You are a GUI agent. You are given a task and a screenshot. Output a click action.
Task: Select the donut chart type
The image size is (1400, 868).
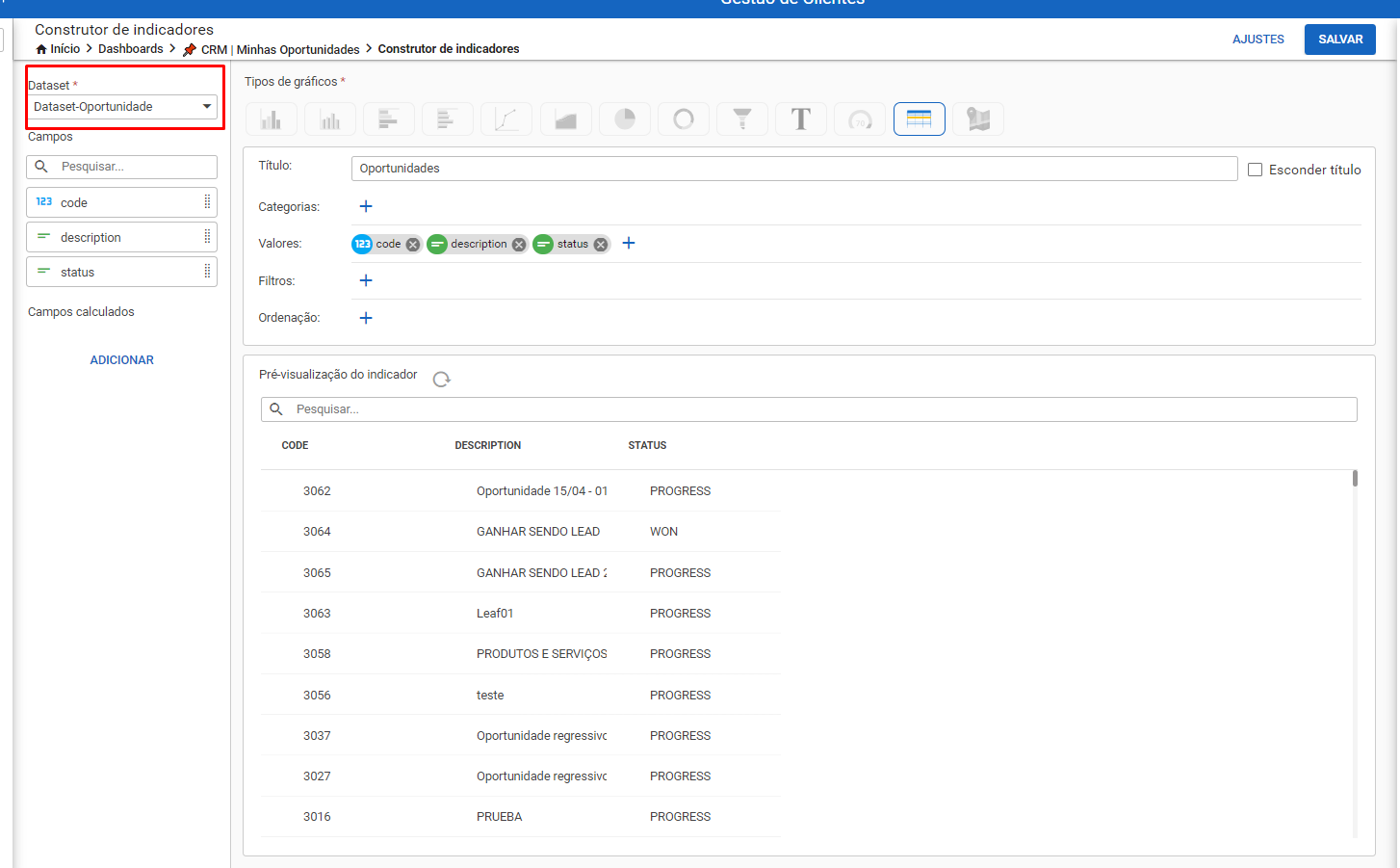pos(684,119)
